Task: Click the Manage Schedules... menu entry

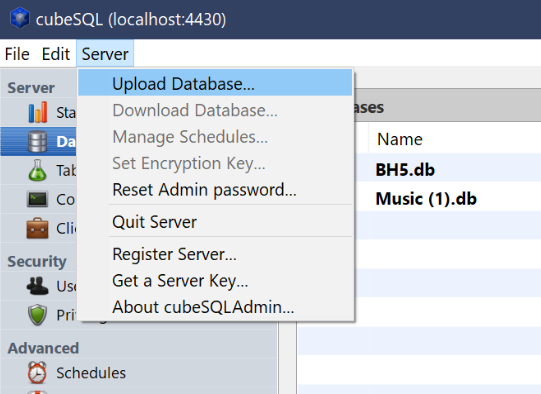Action: [x=215, y=137]
